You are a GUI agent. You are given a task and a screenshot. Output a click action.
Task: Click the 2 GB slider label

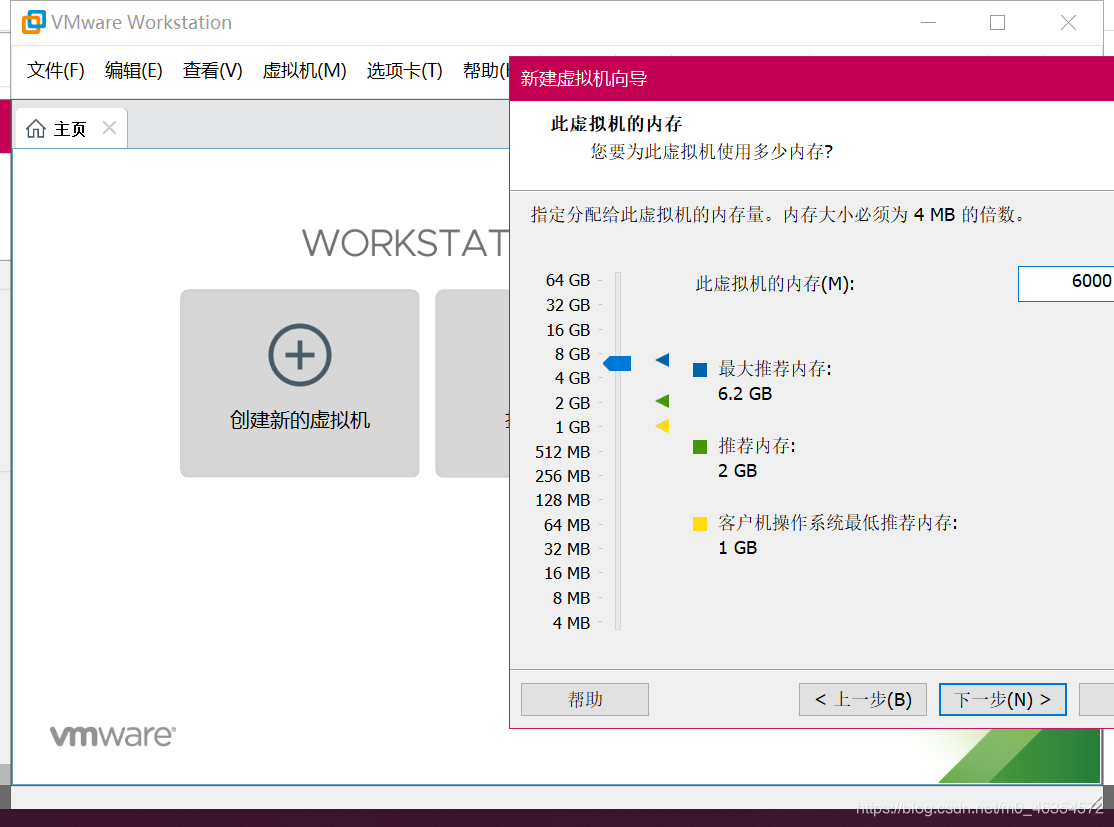tap(572, 403)
